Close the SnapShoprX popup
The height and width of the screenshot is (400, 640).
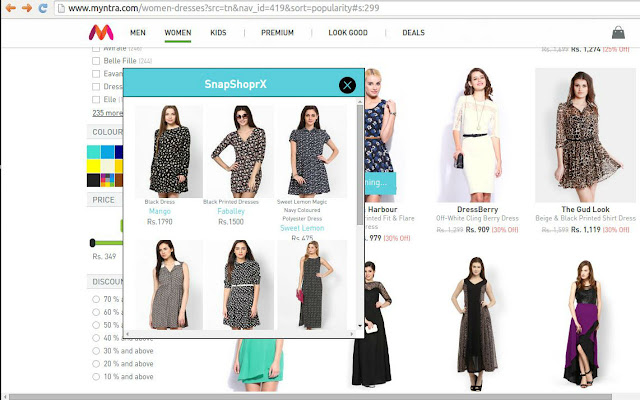pyautogui.click(x=347, y=85)
